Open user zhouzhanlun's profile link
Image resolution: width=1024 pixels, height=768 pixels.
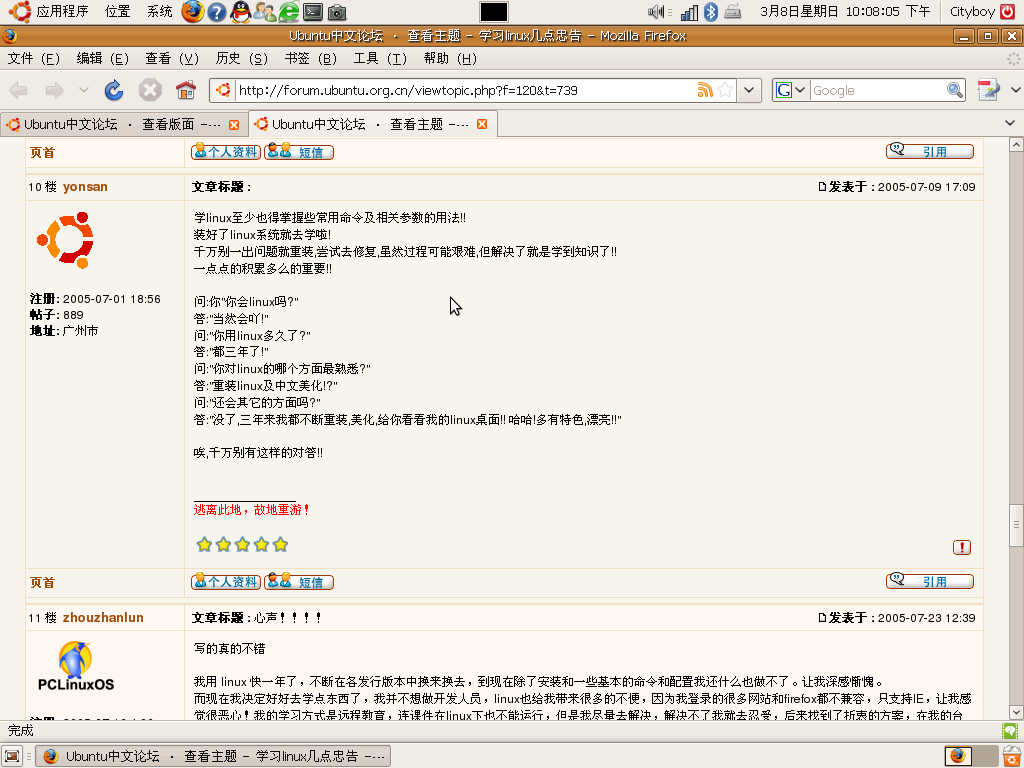coord(103,618)
